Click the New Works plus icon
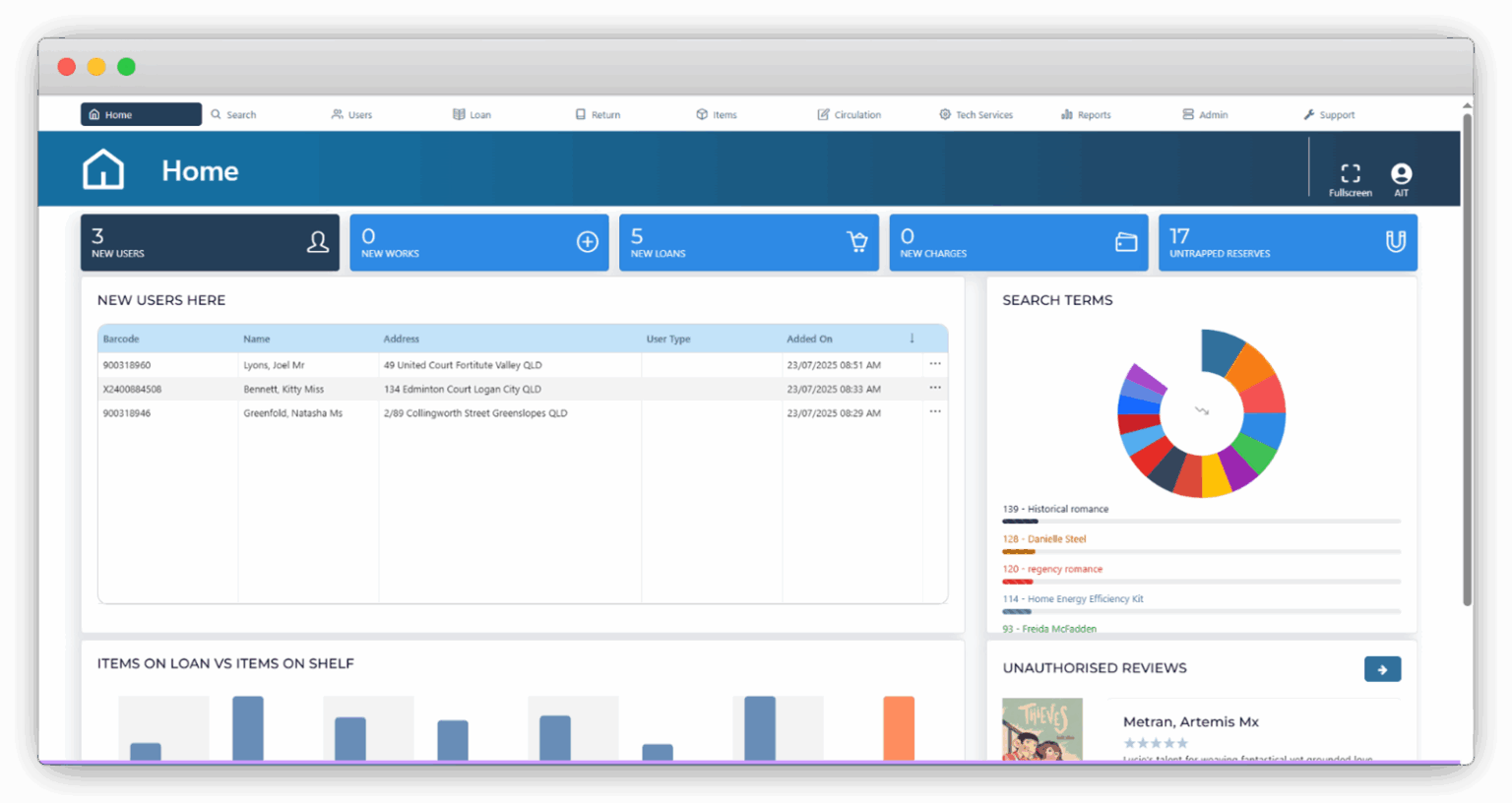This screenshot has width=1512, height=803. click(x=588, y=242)
